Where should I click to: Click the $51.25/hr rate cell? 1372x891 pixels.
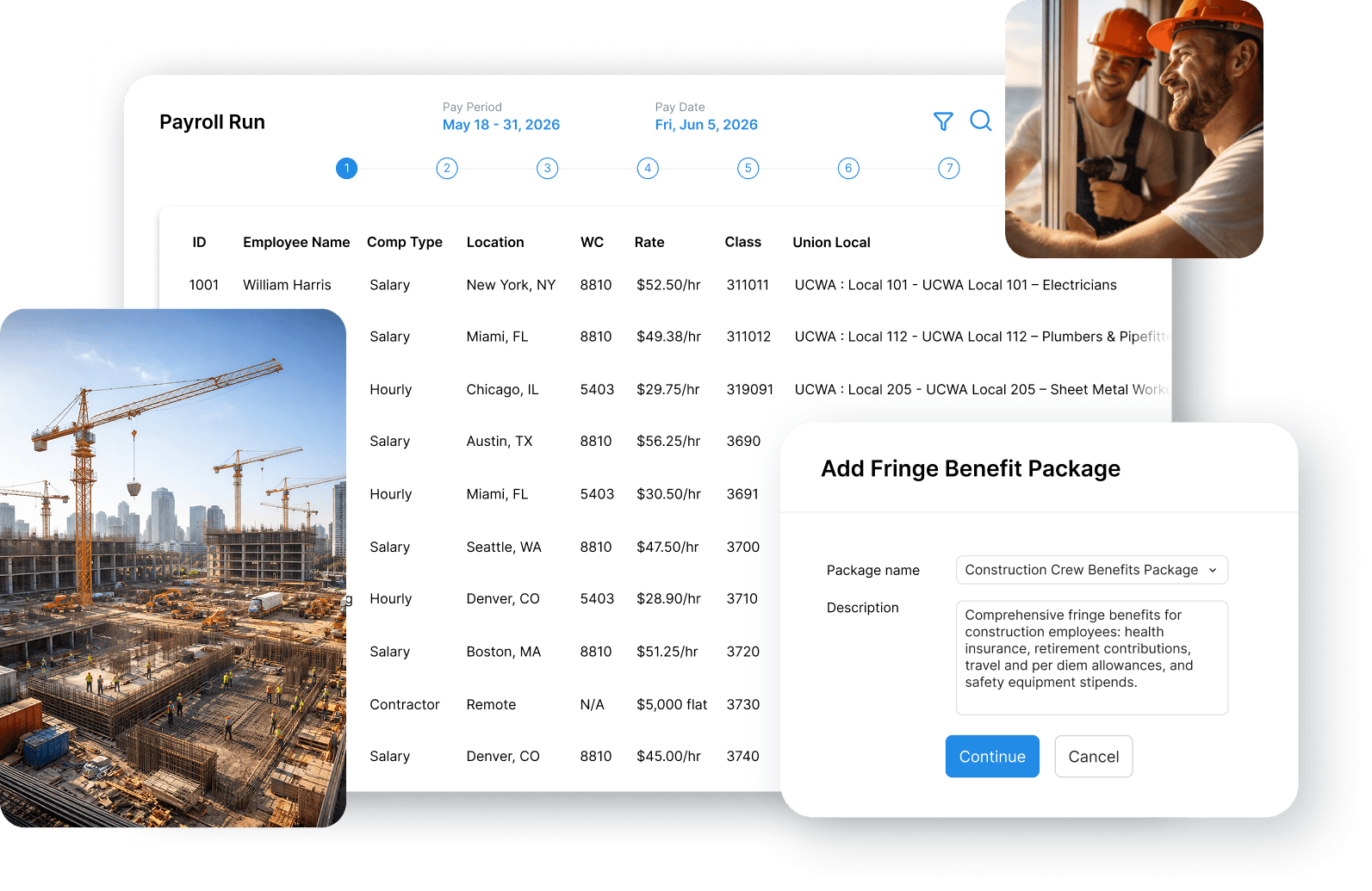(667, 653)
